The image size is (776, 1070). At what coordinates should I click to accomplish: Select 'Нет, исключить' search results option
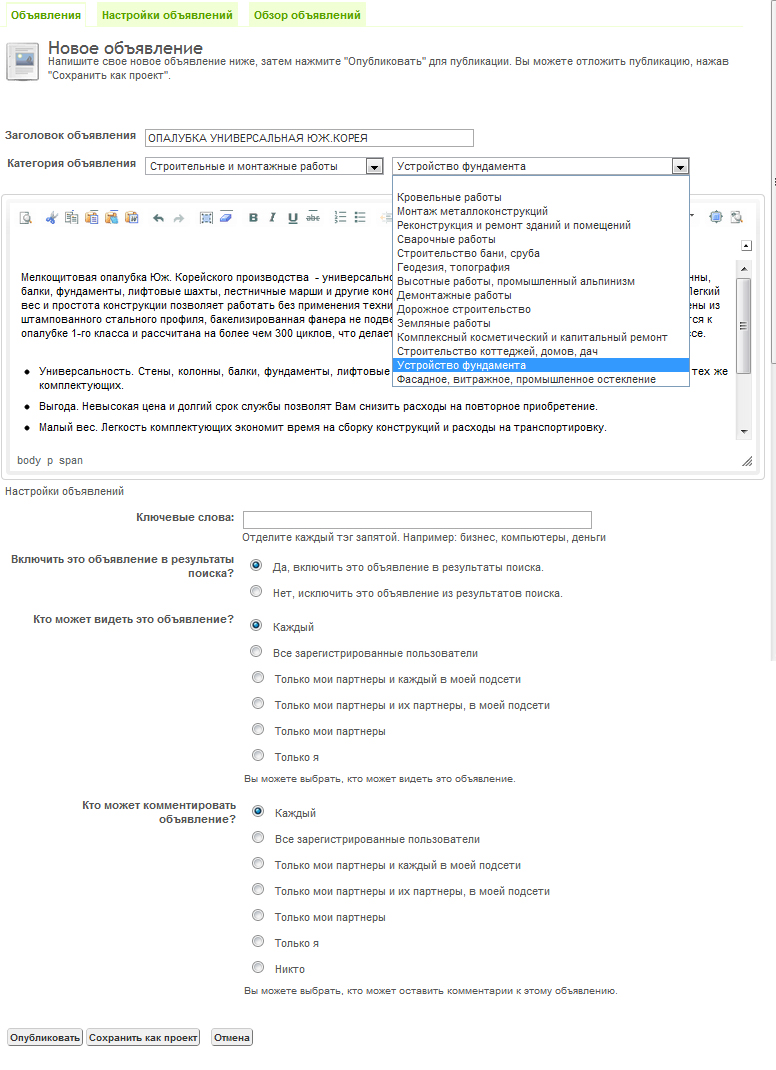coord(257,592)
